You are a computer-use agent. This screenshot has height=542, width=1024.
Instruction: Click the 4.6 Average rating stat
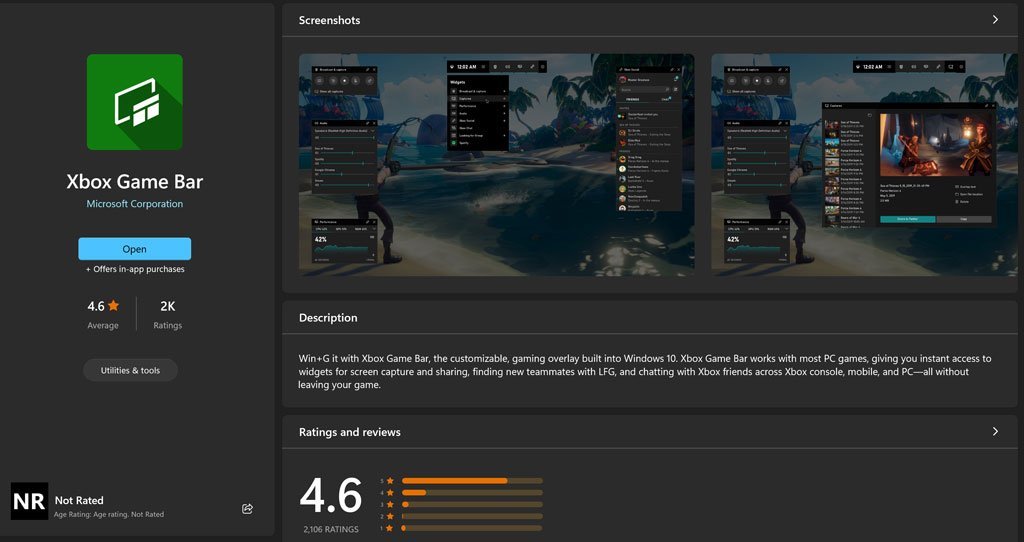103,314
